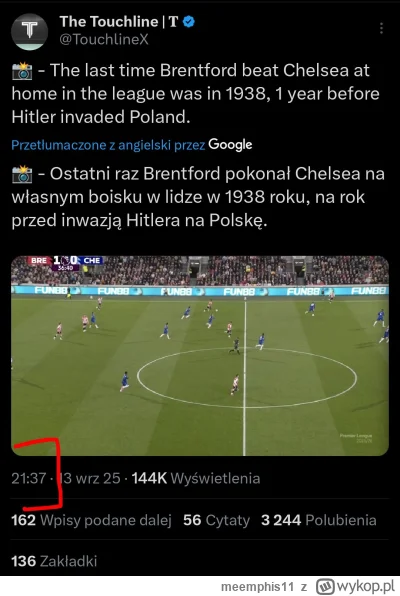400x596 pixels.
Task: Click meemphis11 username in footer
Action: [257, 587]
